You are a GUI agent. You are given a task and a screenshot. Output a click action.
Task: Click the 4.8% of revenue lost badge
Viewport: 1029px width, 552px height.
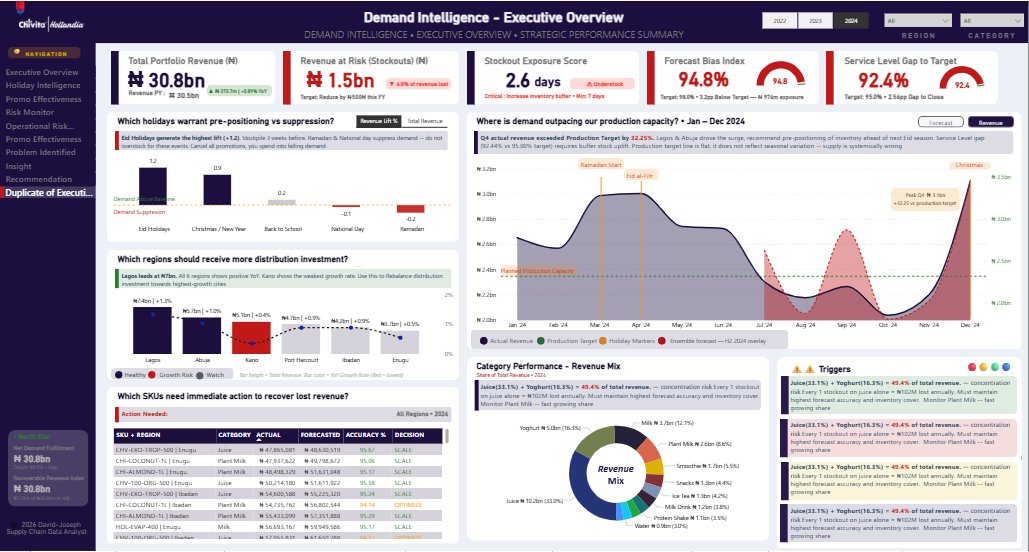point(418,84)
